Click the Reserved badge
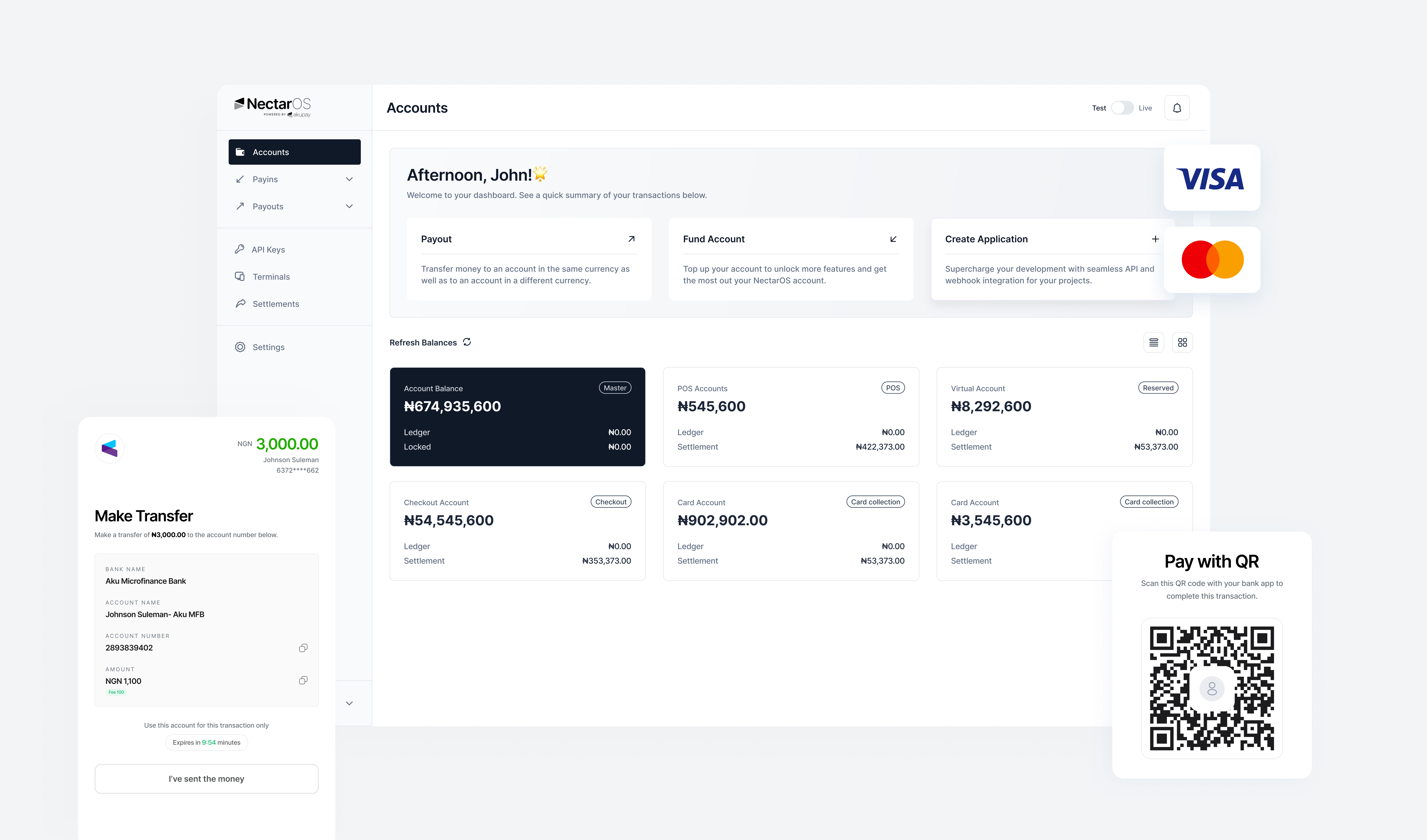 (1158, 388)
